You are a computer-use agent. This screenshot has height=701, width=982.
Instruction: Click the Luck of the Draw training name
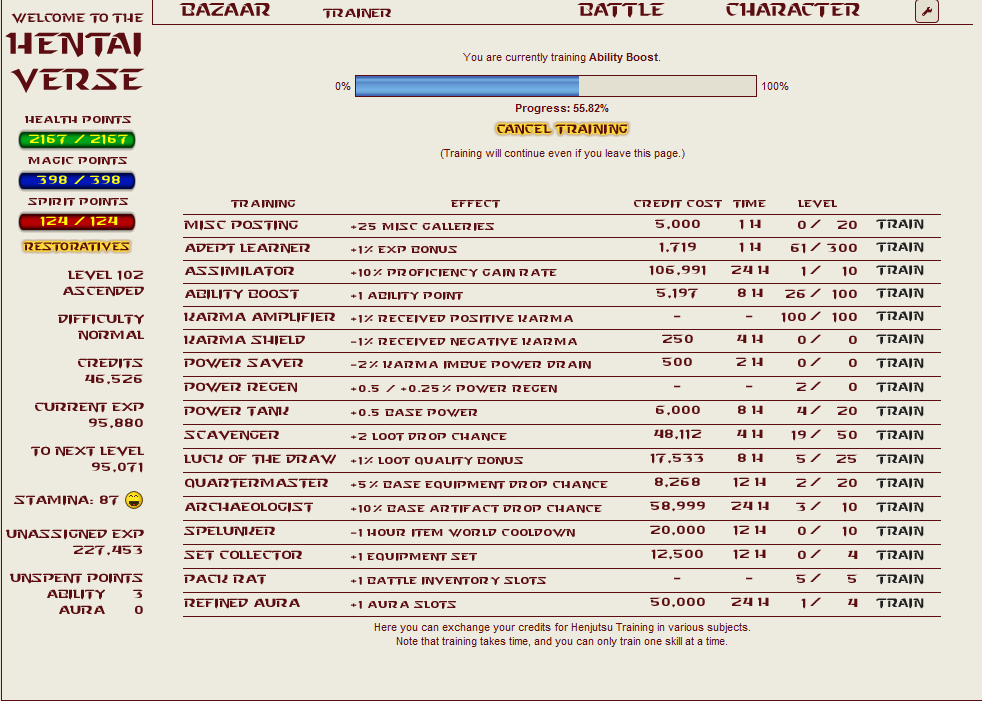tap(260, 460)
